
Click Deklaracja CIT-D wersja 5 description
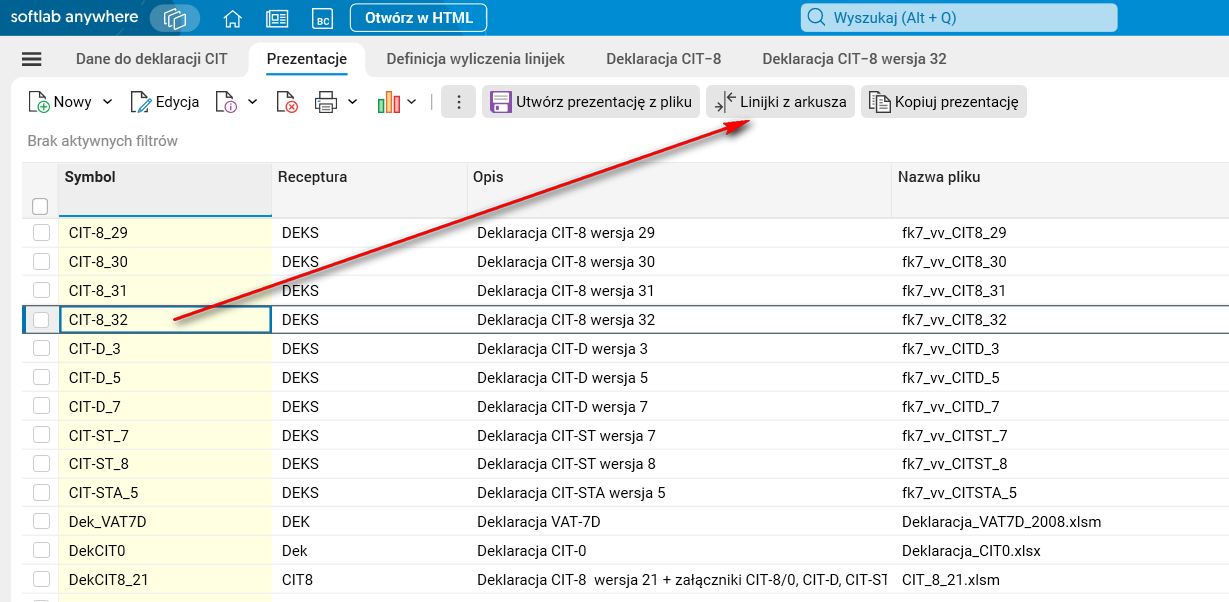562,378
